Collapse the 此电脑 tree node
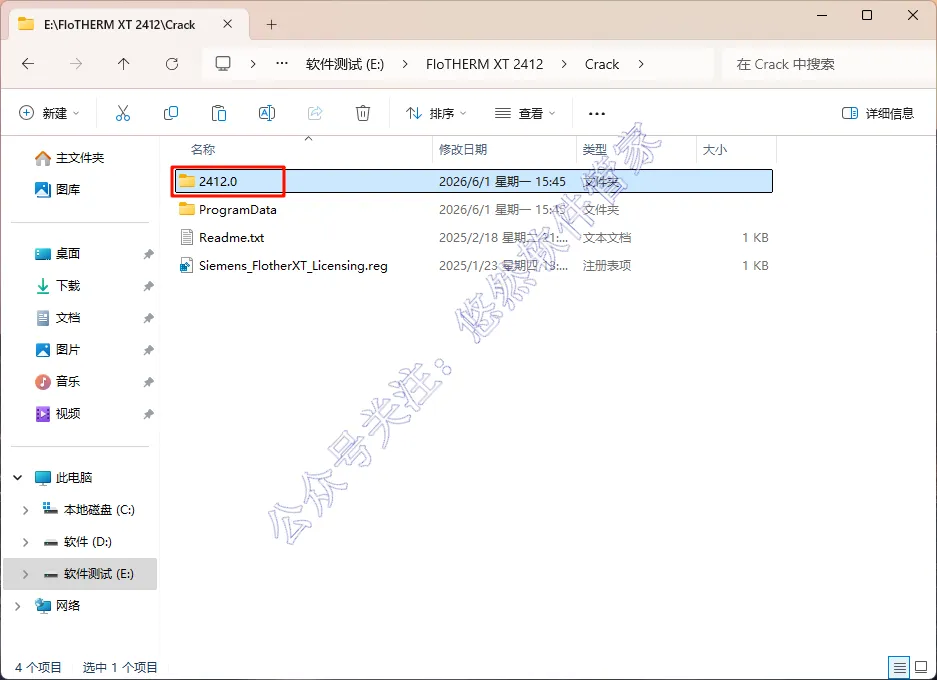 17,477
